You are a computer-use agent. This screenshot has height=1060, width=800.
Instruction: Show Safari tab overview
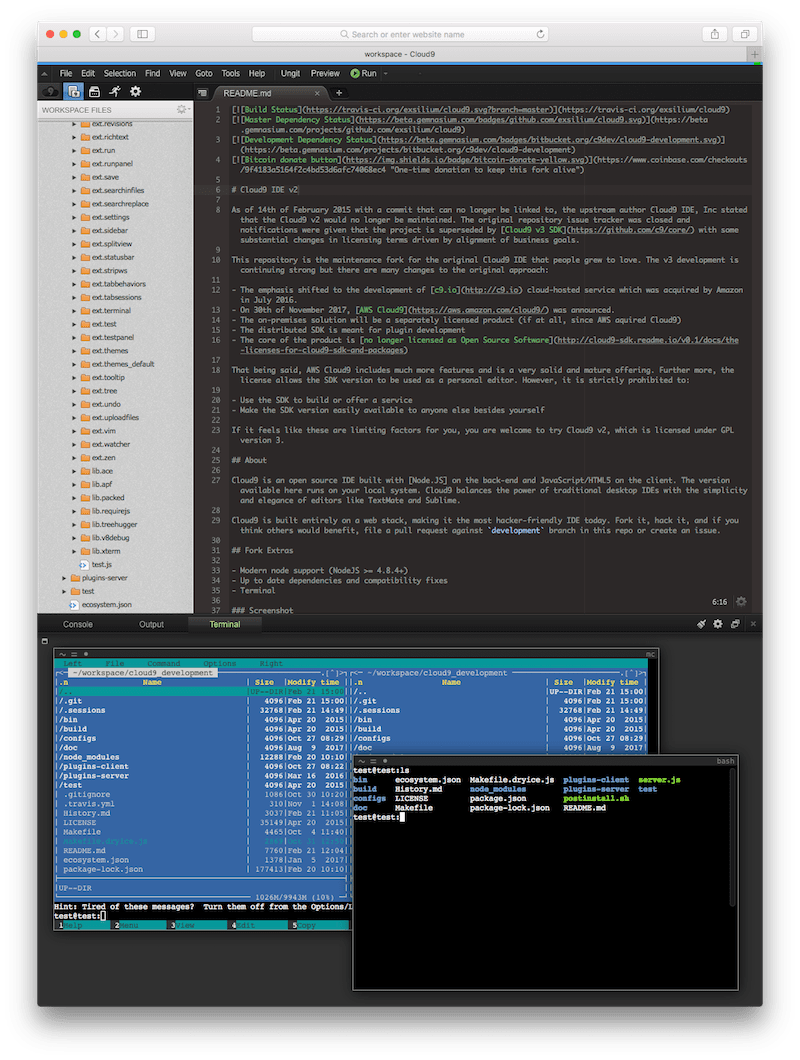pyautogui.click(x=745, y=34)
